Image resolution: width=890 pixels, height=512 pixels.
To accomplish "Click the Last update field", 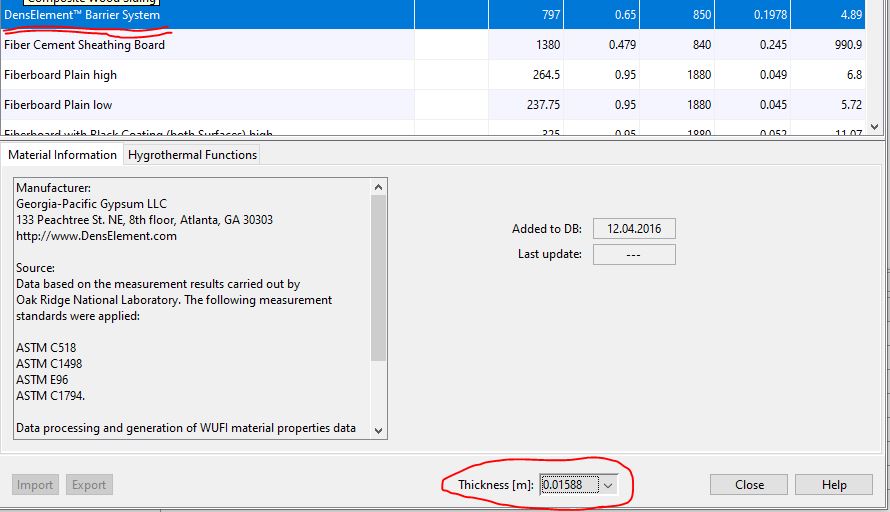I will 633,254.
